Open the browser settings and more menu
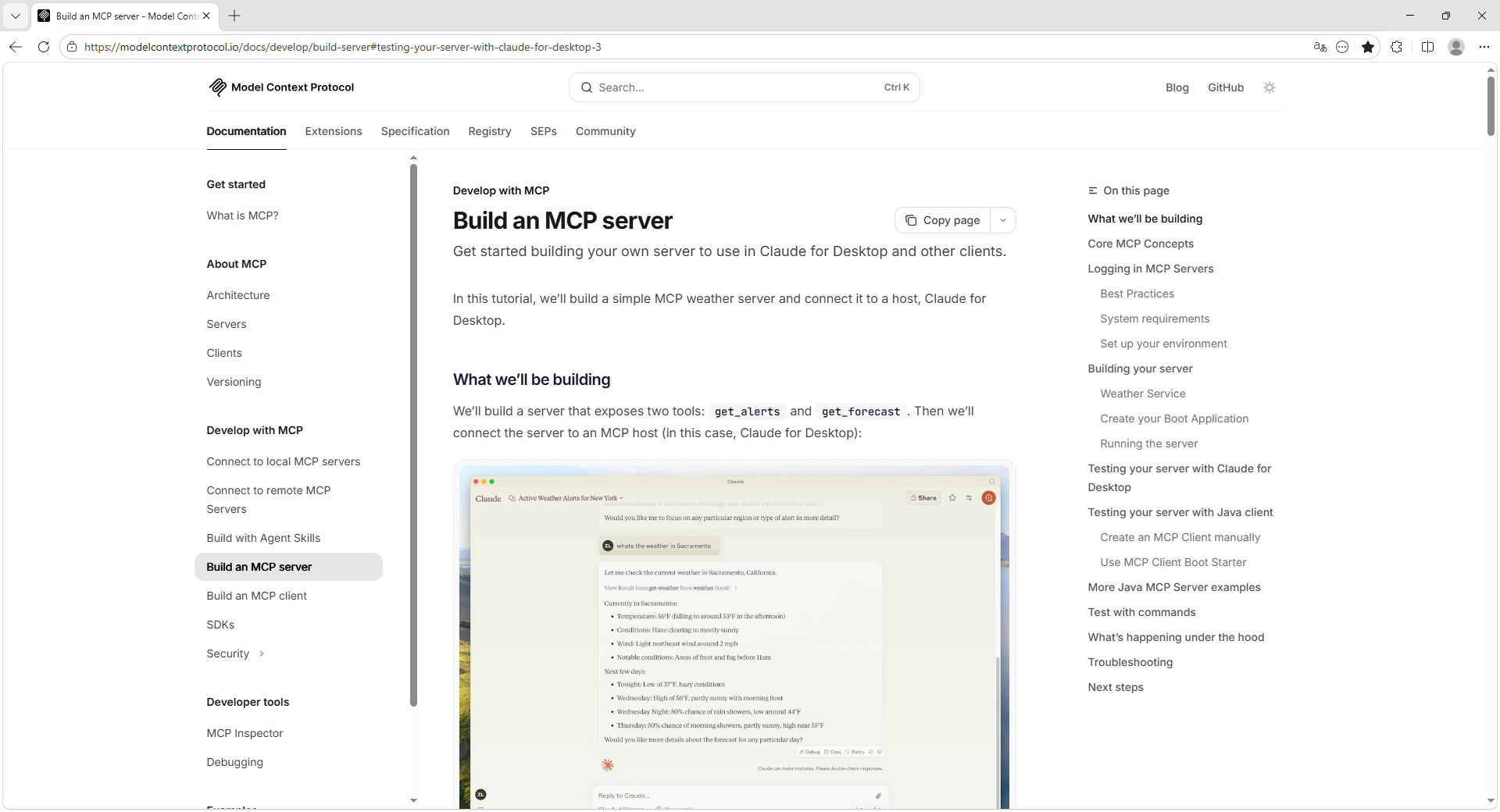The image size is (1500, 812). click(x=1484, y=47)
